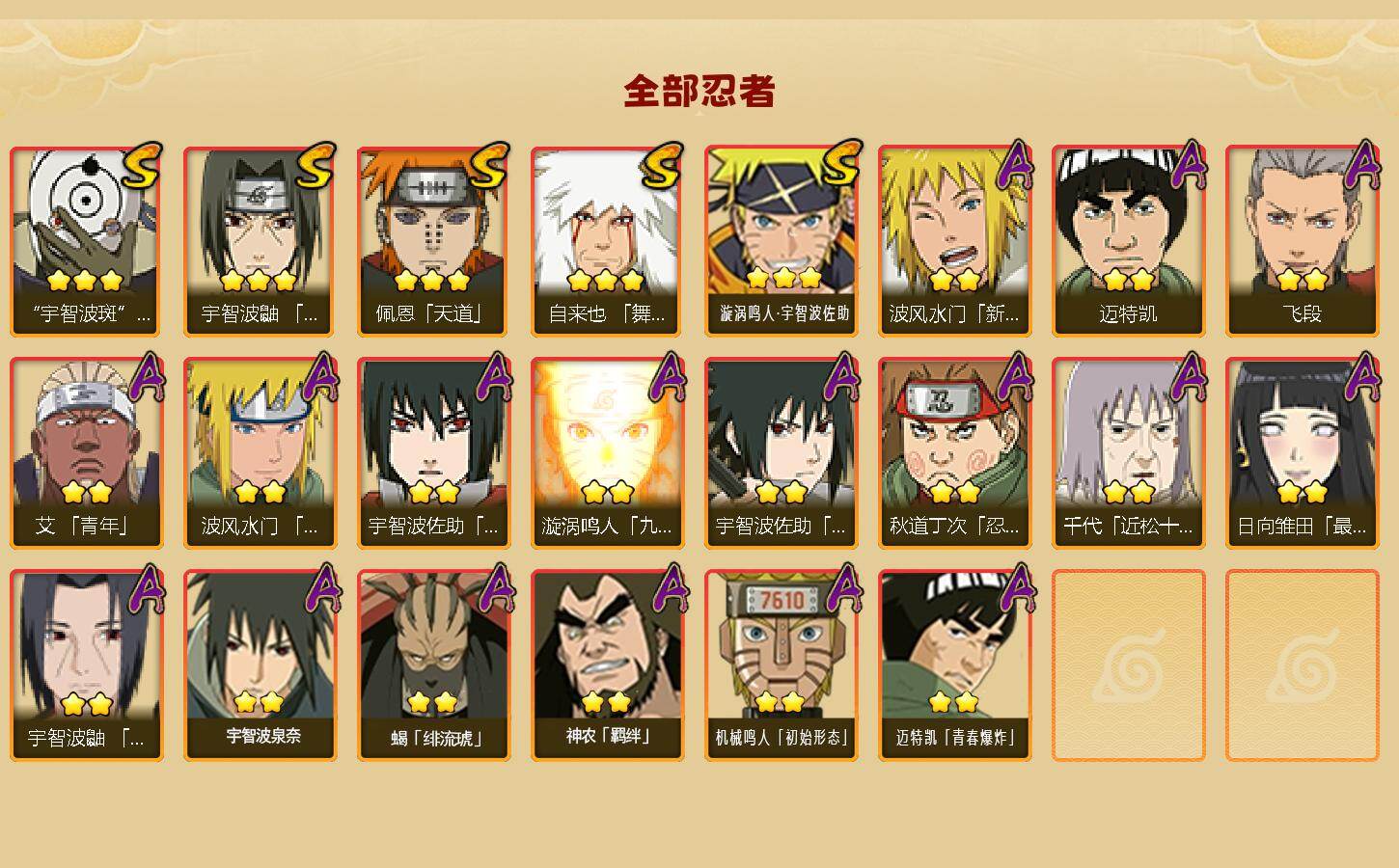
Task: Select the 艾「青年」 ninja card
Action: point(86,453)
